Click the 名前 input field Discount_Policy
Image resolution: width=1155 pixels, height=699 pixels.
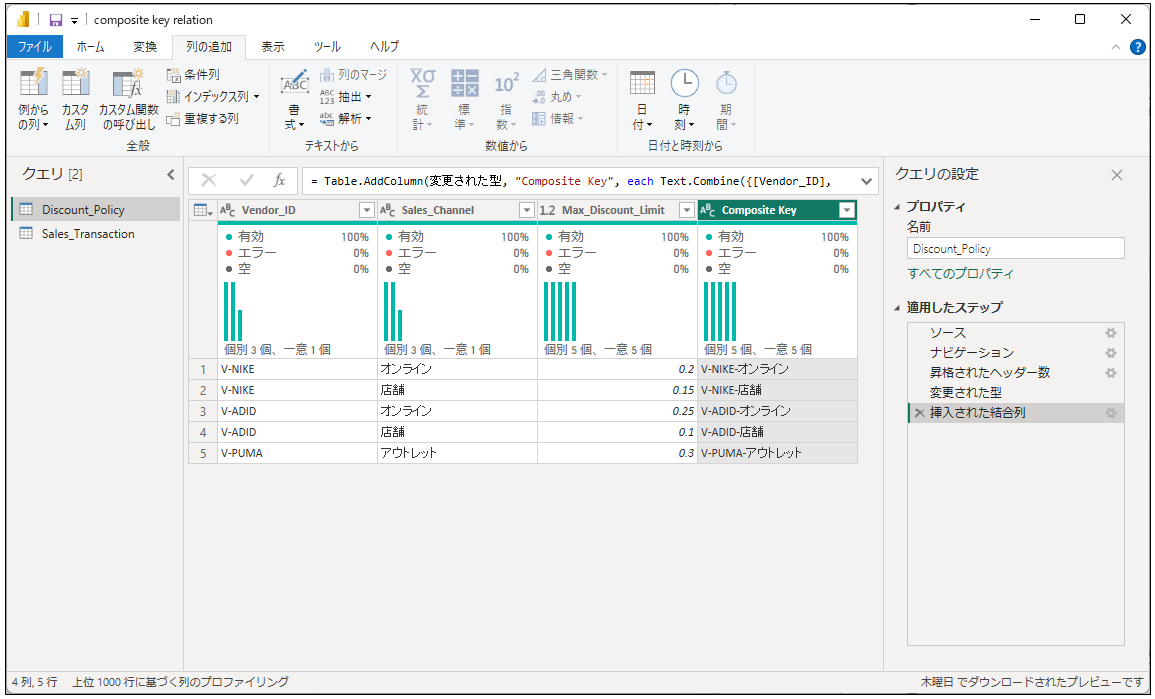(x=1015, y=249)
